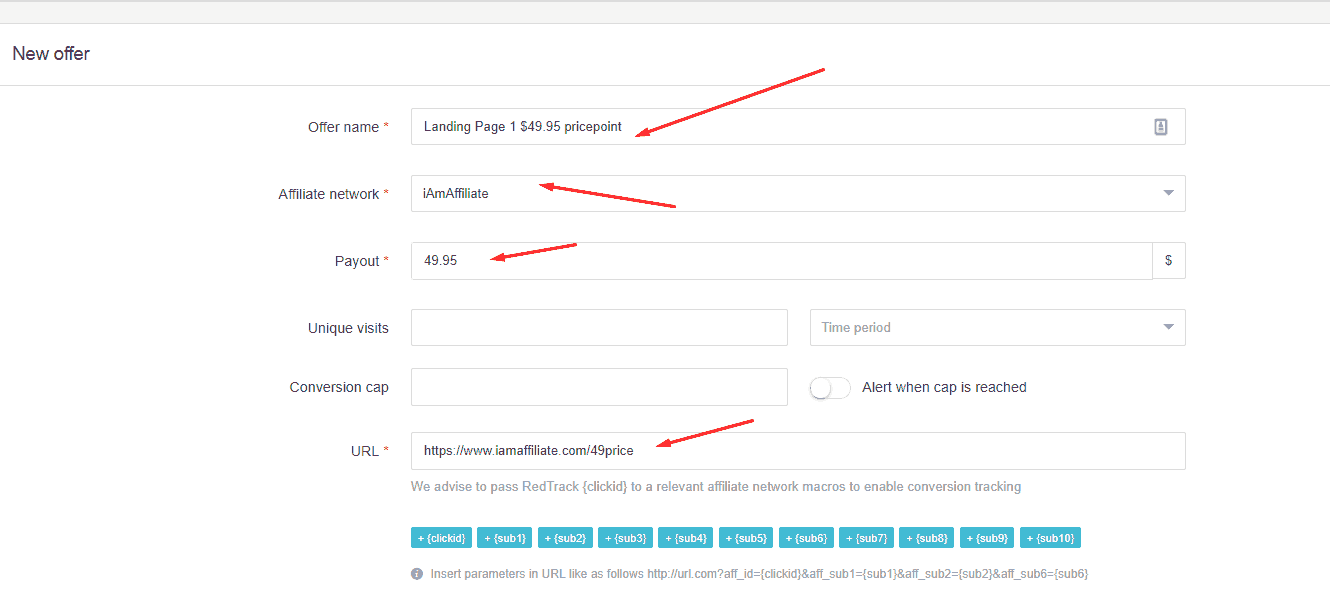This screenshot has width=1330, height=606.
Task: Click the info icon beside Insert parameters hint
Action: point(417,574)
